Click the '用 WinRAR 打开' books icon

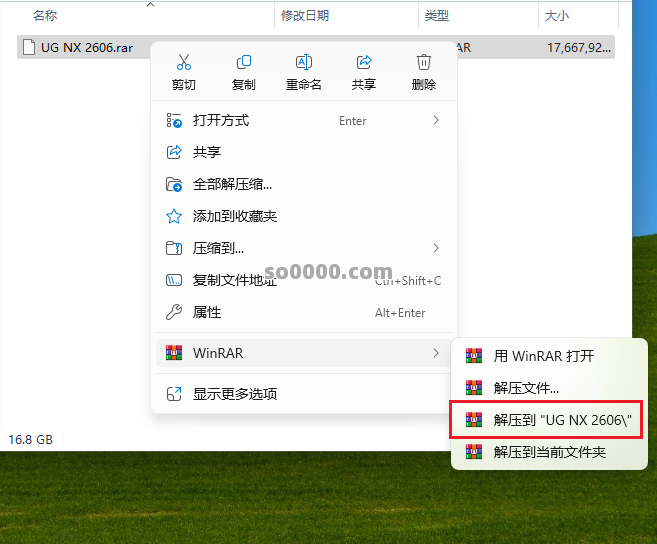click(474, 355)
